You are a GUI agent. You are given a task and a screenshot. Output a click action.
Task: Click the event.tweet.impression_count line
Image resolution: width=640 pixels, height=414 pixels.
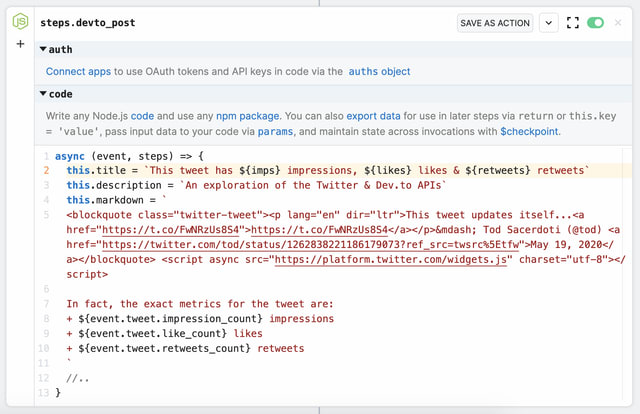200,318
